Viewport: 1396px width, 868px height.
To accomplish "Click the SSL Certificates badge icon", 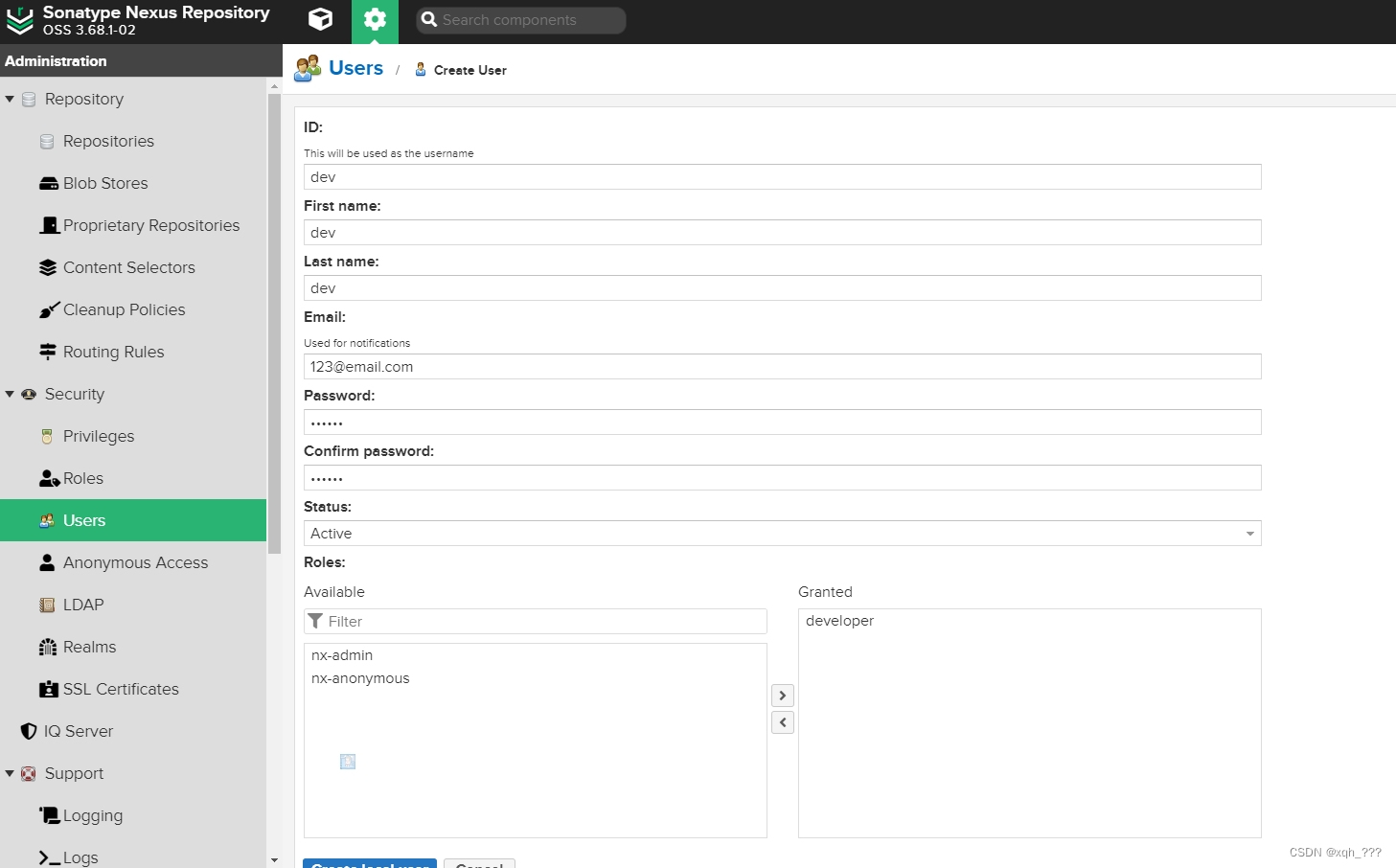I will pos(49,689).
